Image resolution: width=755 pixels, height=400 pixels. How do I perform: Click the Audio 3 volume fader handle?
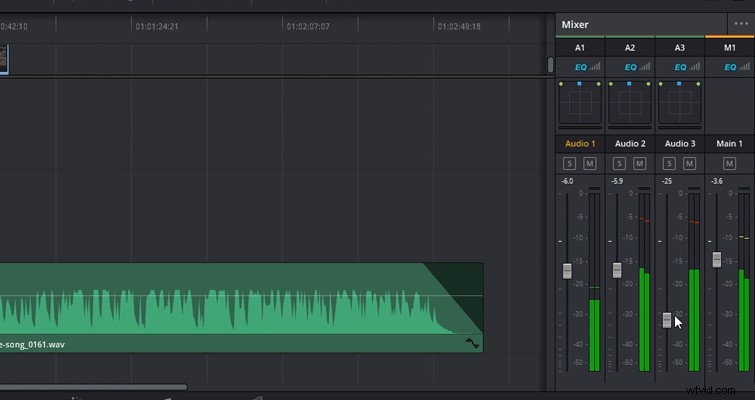pyautogui.click(x=667, y=320)
